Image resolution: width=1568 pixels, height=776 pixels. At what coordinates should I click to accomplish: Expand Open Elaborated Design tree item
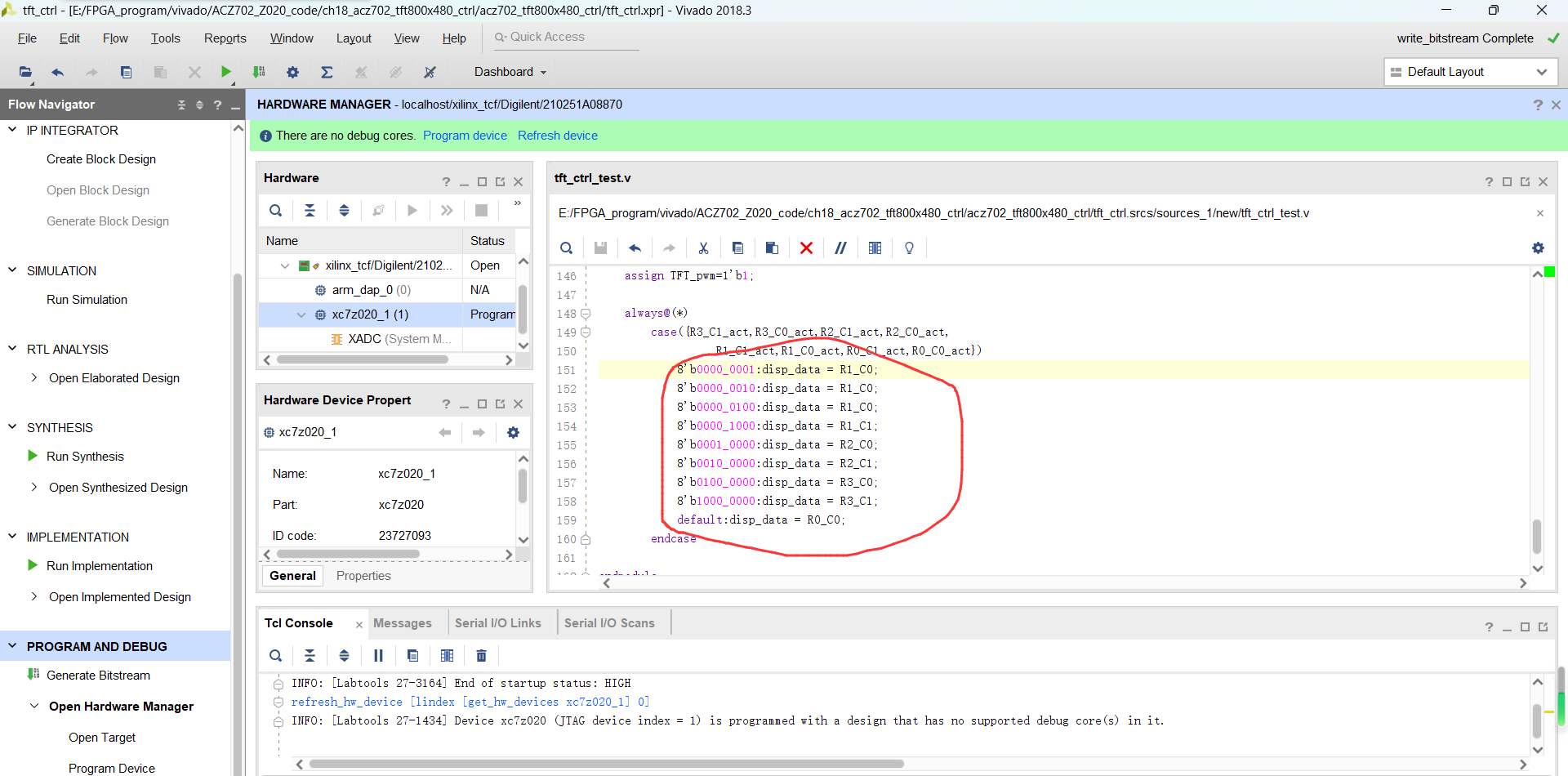coord(33,377)
